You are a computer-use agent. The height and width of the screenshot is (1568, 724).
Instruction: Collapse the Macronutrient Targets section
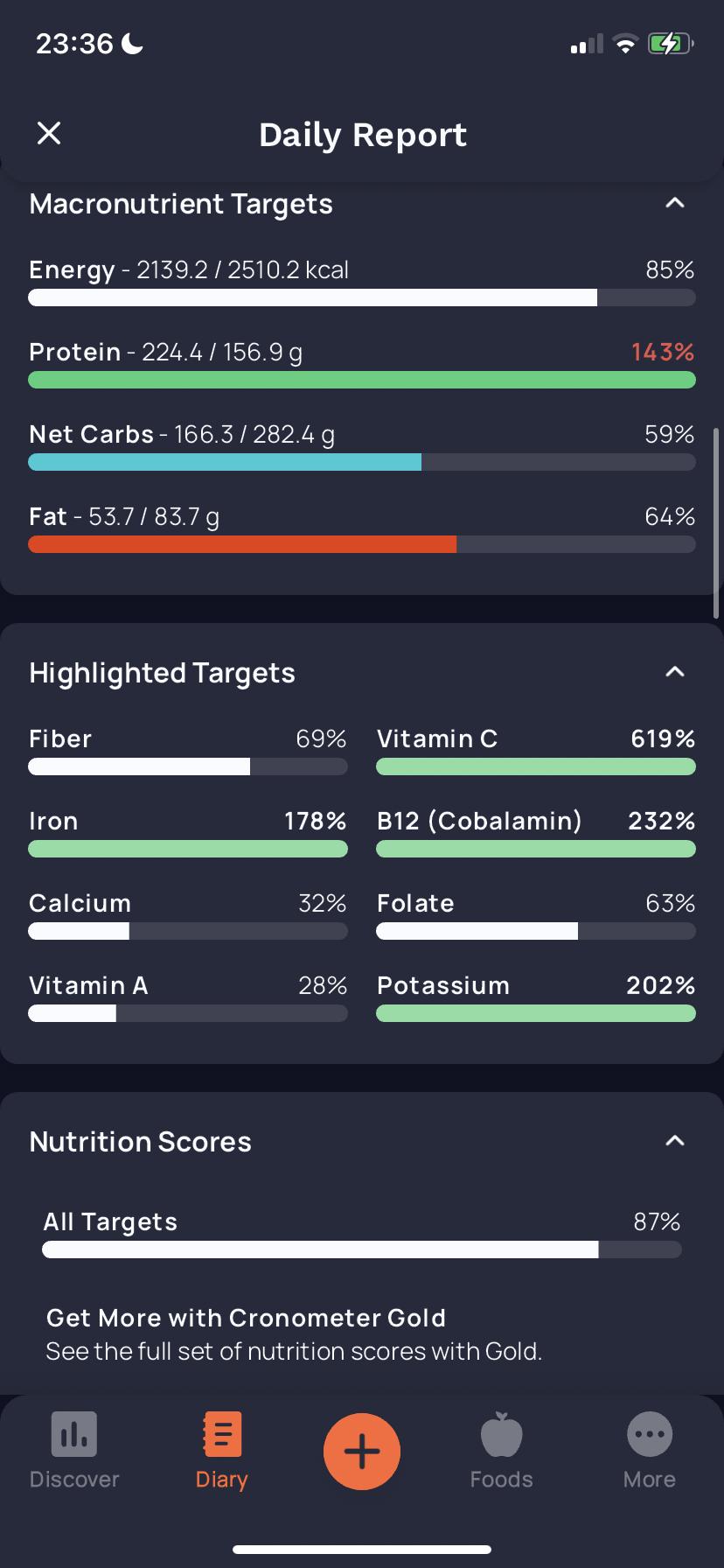(x=675, y=203)
